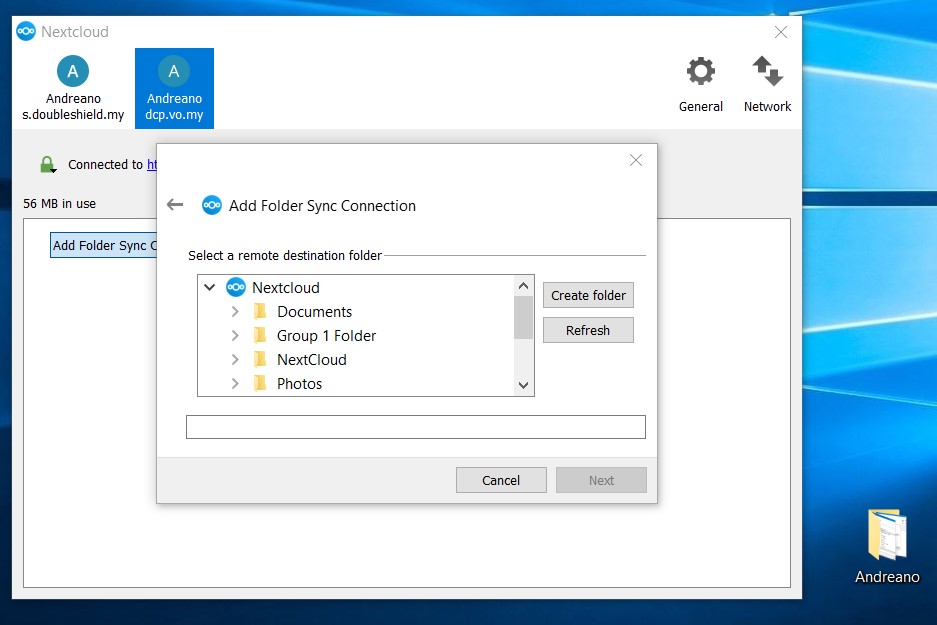
Task: Select the Photos folder icon
Action: (x=260, y=384)
